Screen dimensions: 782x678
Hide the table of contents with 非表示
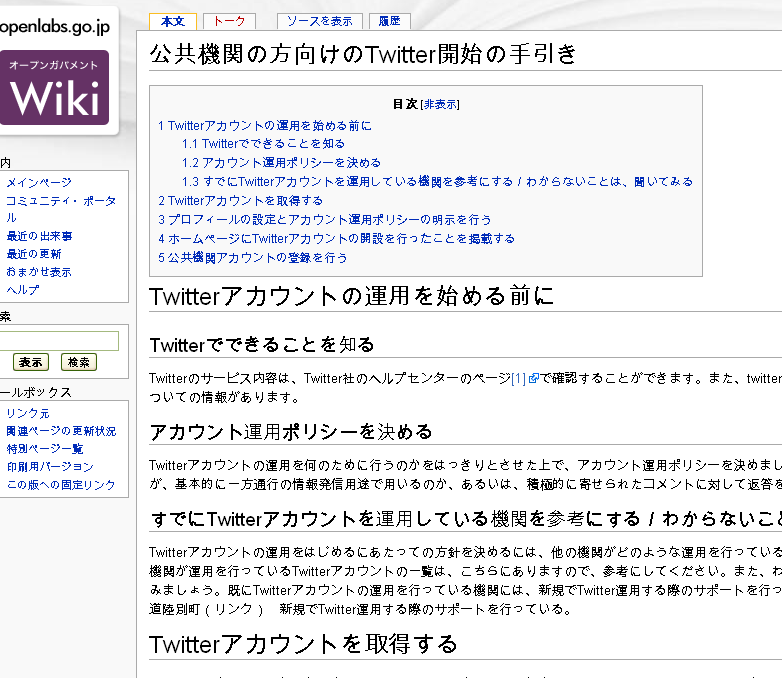[439, 104]
